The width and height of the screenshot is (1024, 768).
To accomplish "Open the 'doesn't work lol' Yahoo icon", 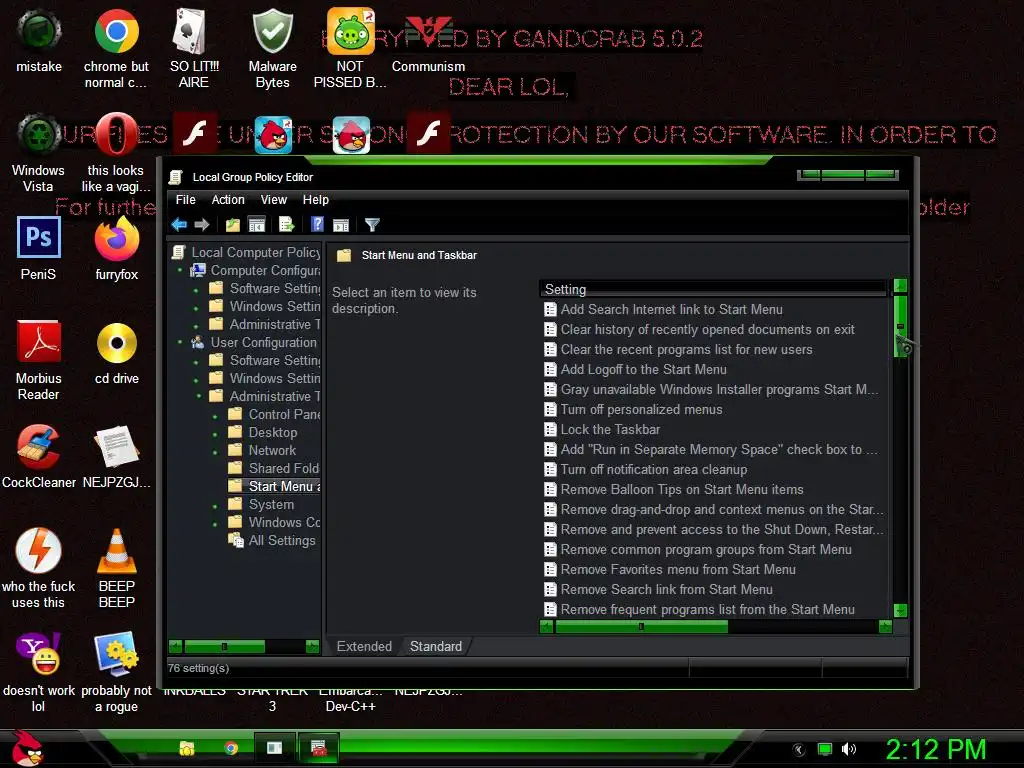I will (x=39, y=673).
